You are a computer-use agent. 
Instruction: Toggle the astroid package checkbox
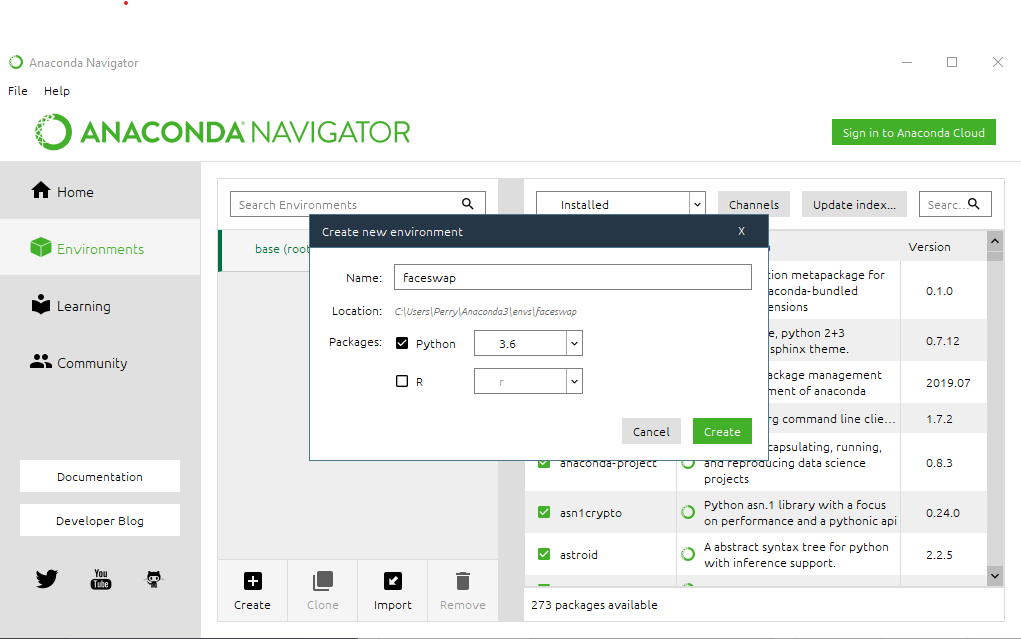click(x=544, y=554)
